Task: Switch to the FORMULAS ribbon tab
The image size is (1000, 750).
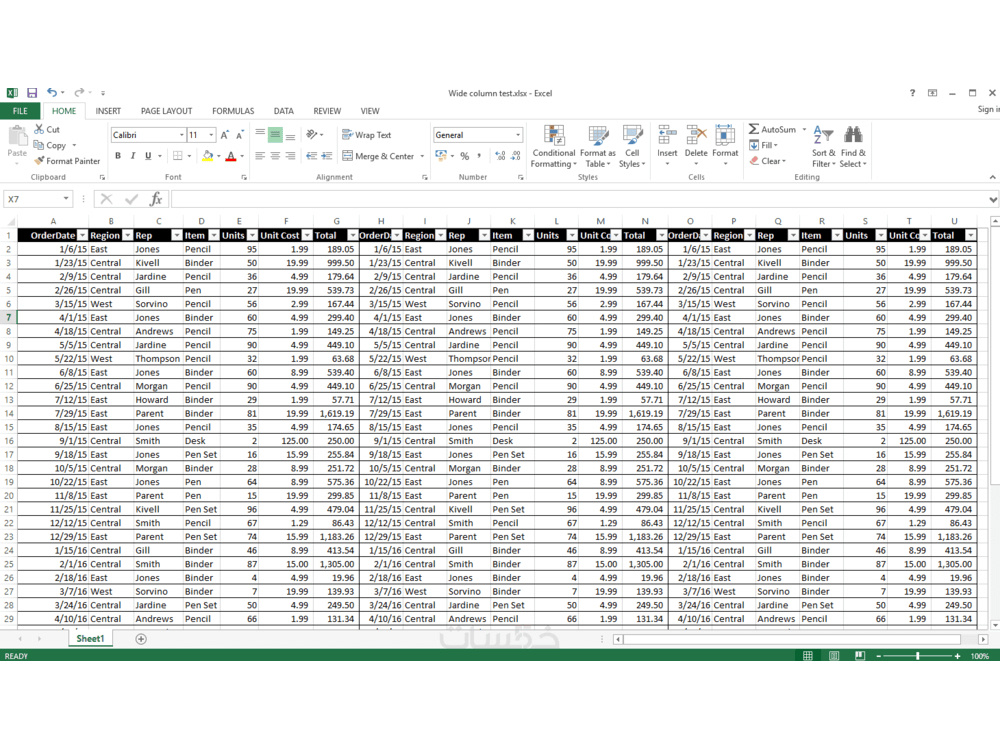Action: (233, 111)
